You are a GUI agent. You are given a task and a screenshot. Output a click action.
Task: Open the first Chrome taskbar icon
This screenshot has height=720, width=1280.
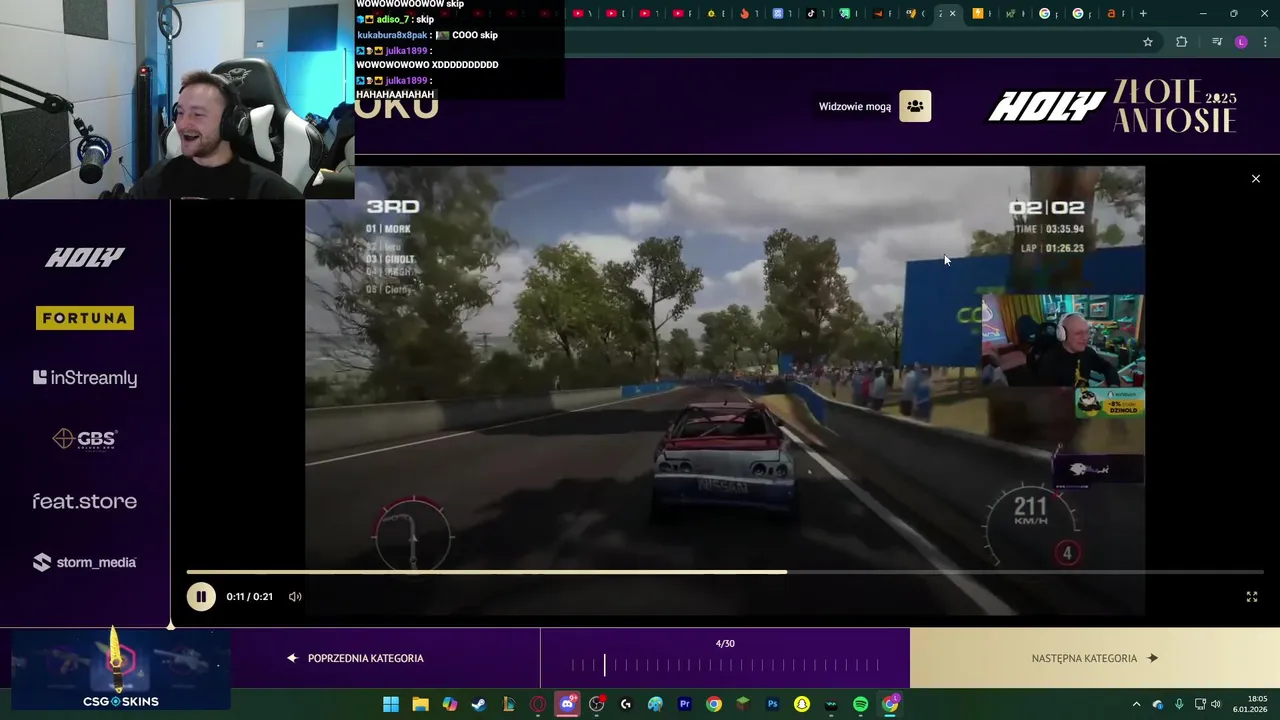(714, 704)
